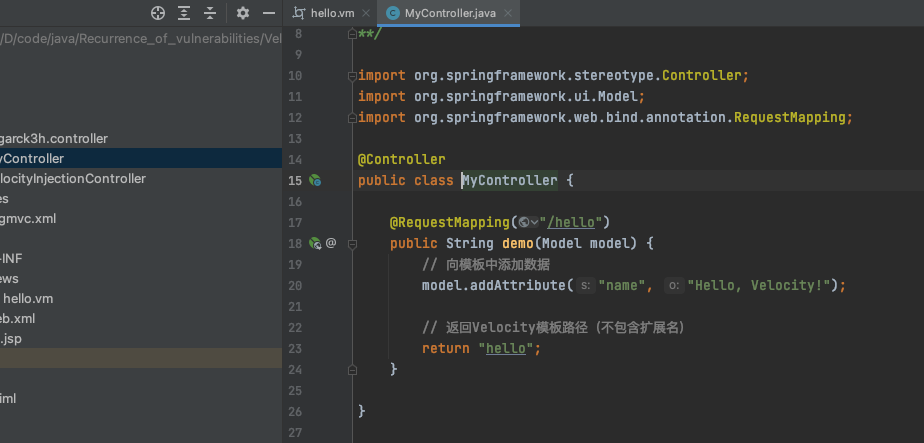The height and width of the screenshot is (443, 924).
Task: Click the ui.Model import on line 11
Action: tap(608, 96)
